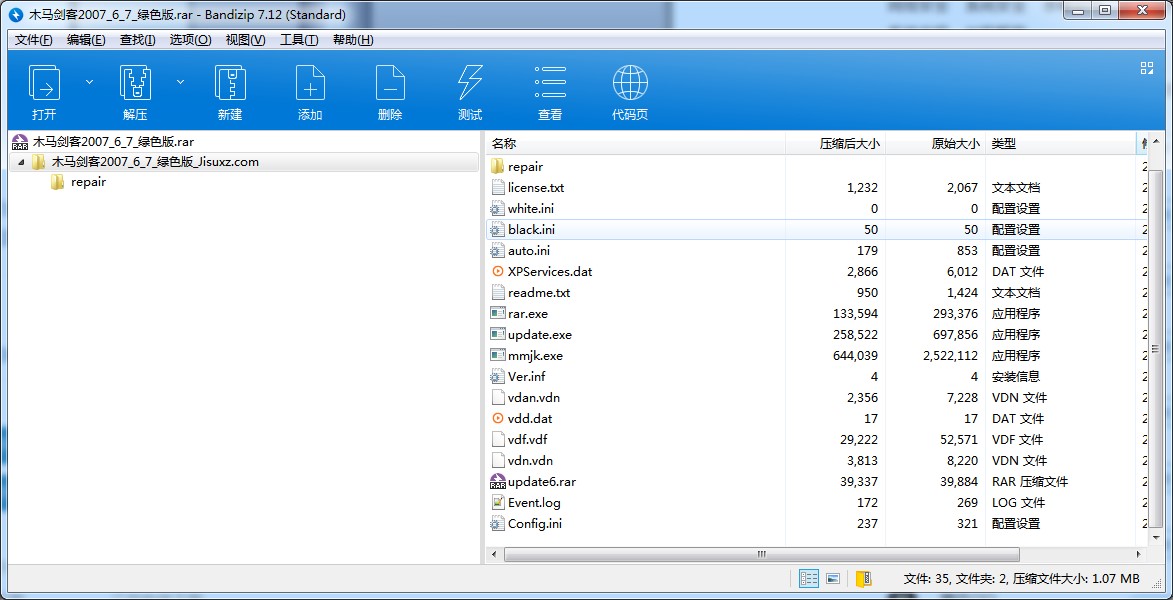1173x600 pixels.
Task: Open the 代码页 (Code page) globe icon
Action: point(630,83)
